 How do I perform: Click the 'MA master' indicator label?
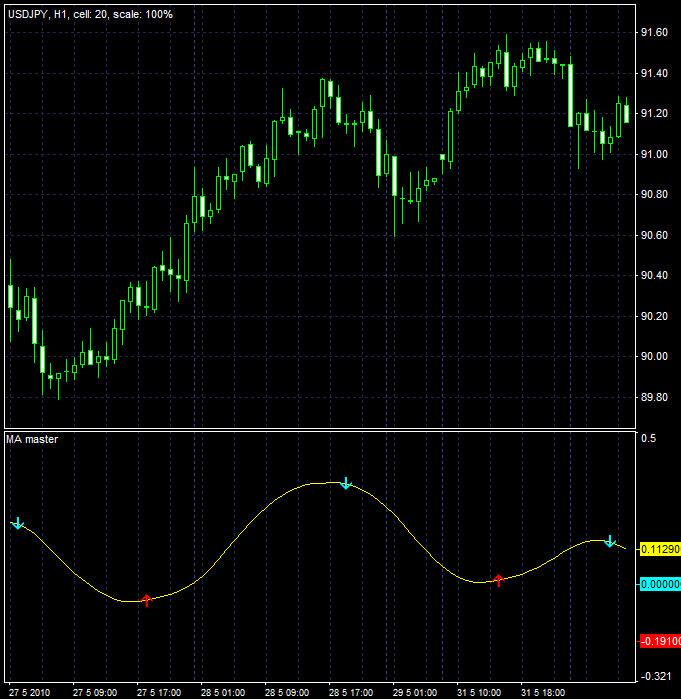point(32,440)
